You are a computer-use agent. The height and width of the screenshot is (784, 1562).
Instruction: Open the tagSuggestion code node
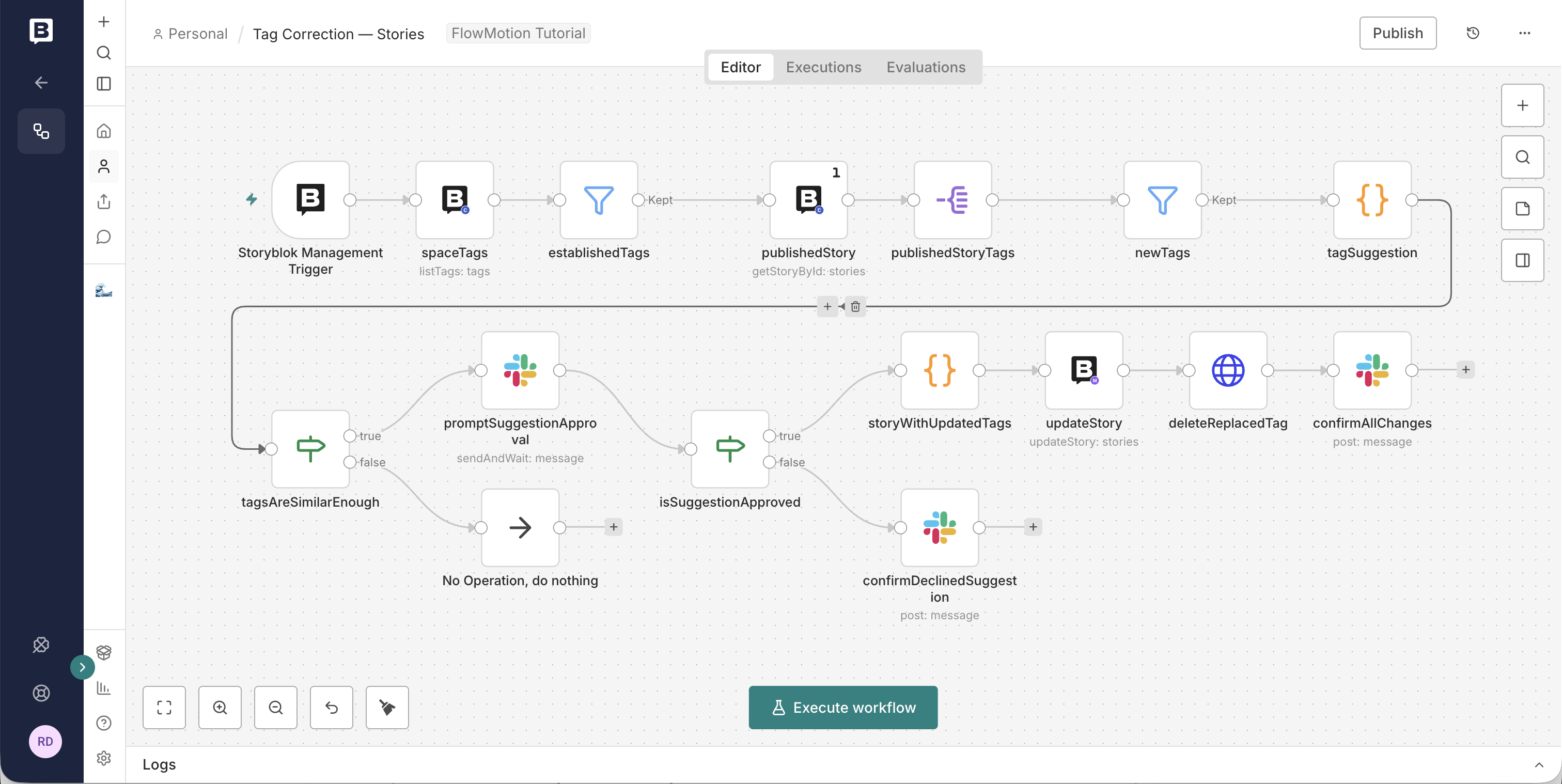point(1372,199)
